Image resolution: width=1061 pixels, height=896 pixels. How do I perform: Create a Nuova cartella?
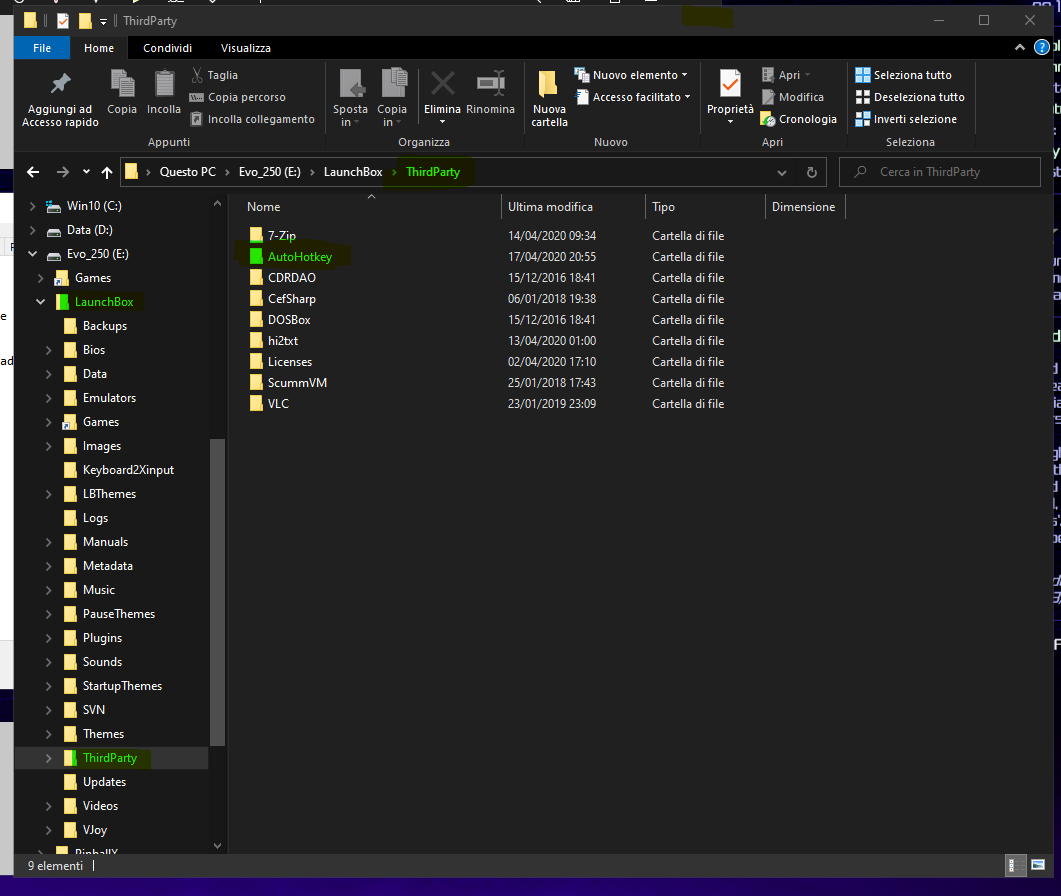(x=549, y=99)
